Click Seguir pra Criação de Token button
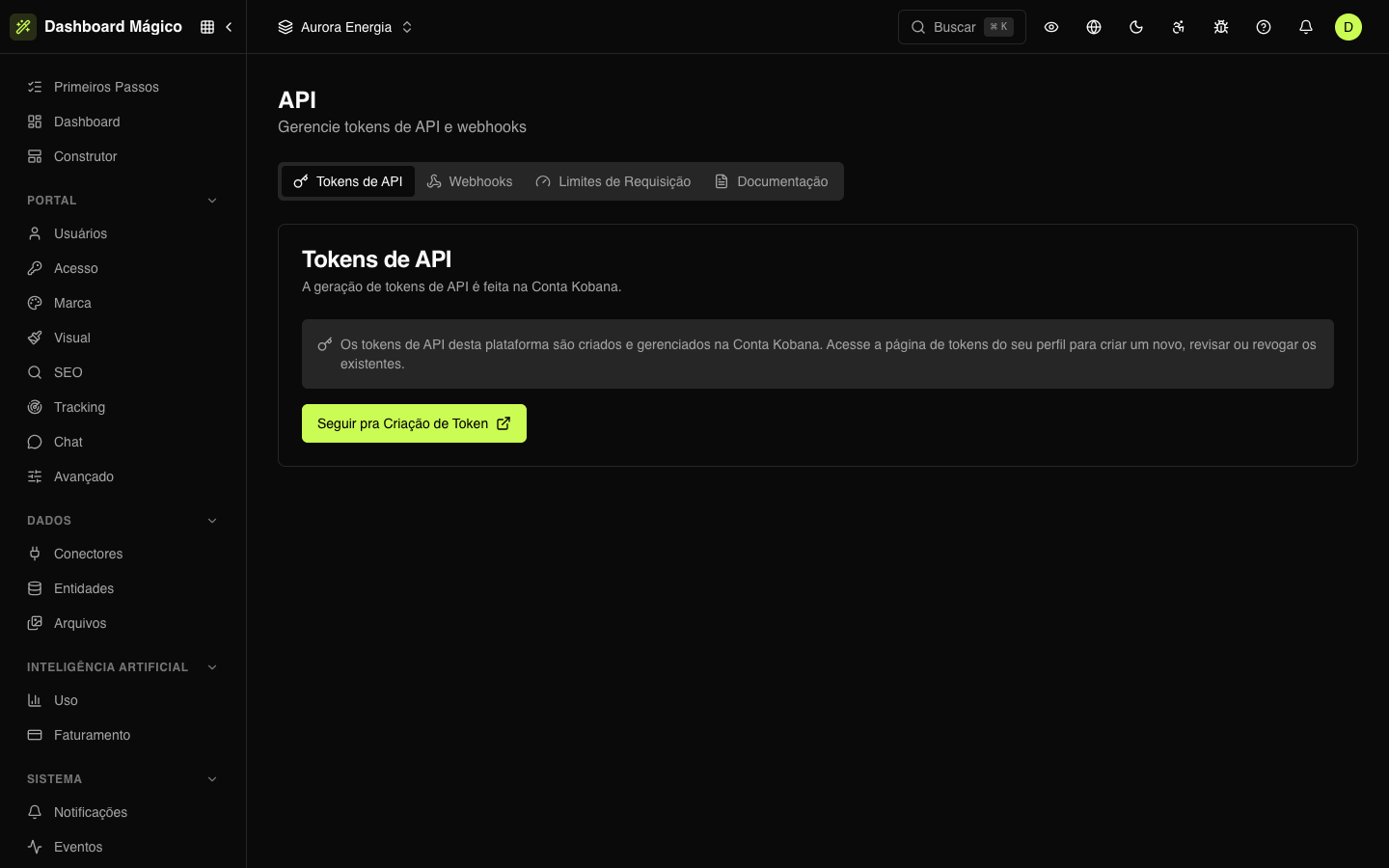 414,423
